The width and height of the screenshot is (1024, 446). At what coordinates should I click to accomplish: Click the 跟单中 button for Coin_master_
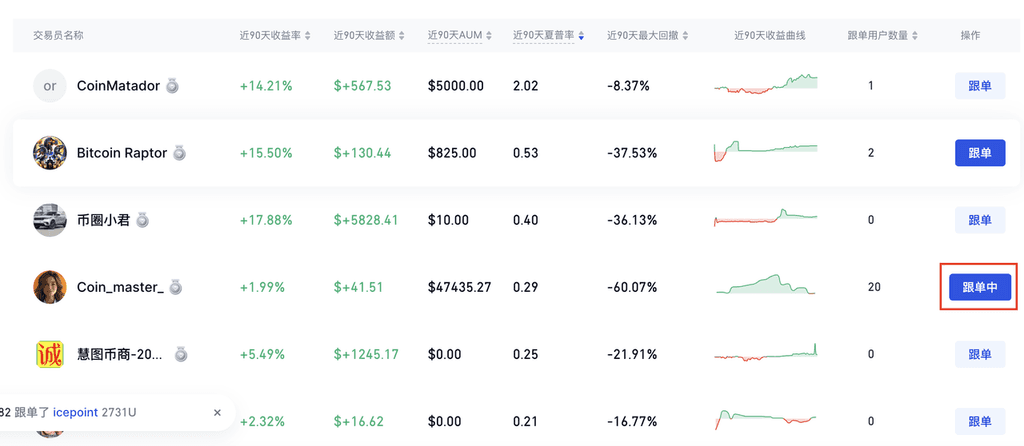coord(979,287)
